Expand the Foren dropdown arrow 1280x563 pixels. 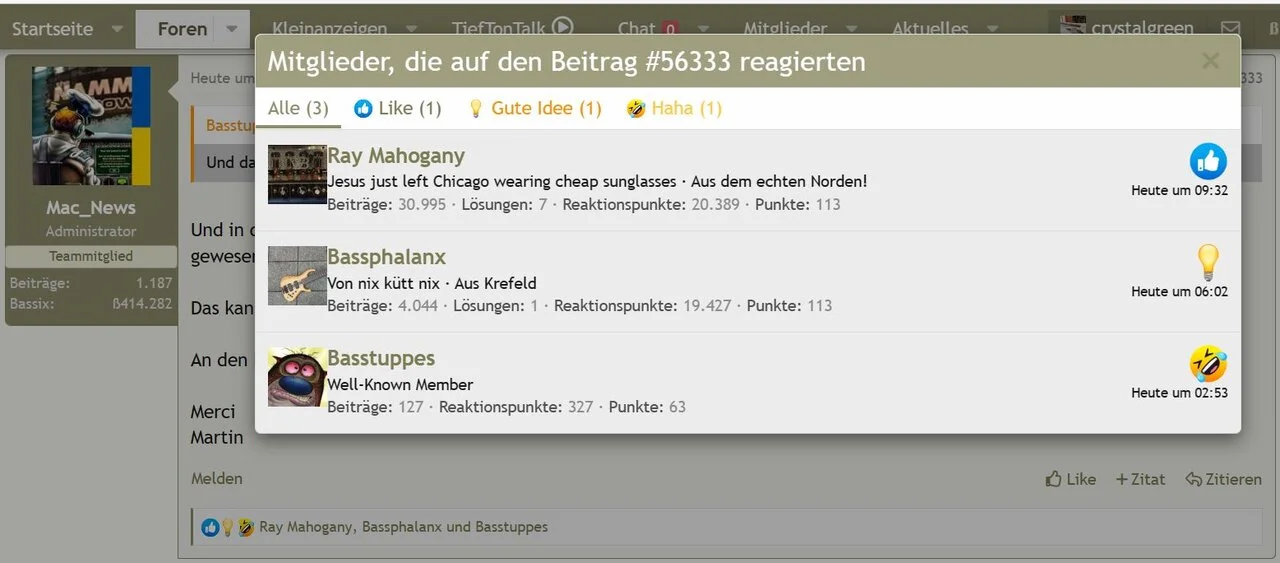[x=232, y=29]
